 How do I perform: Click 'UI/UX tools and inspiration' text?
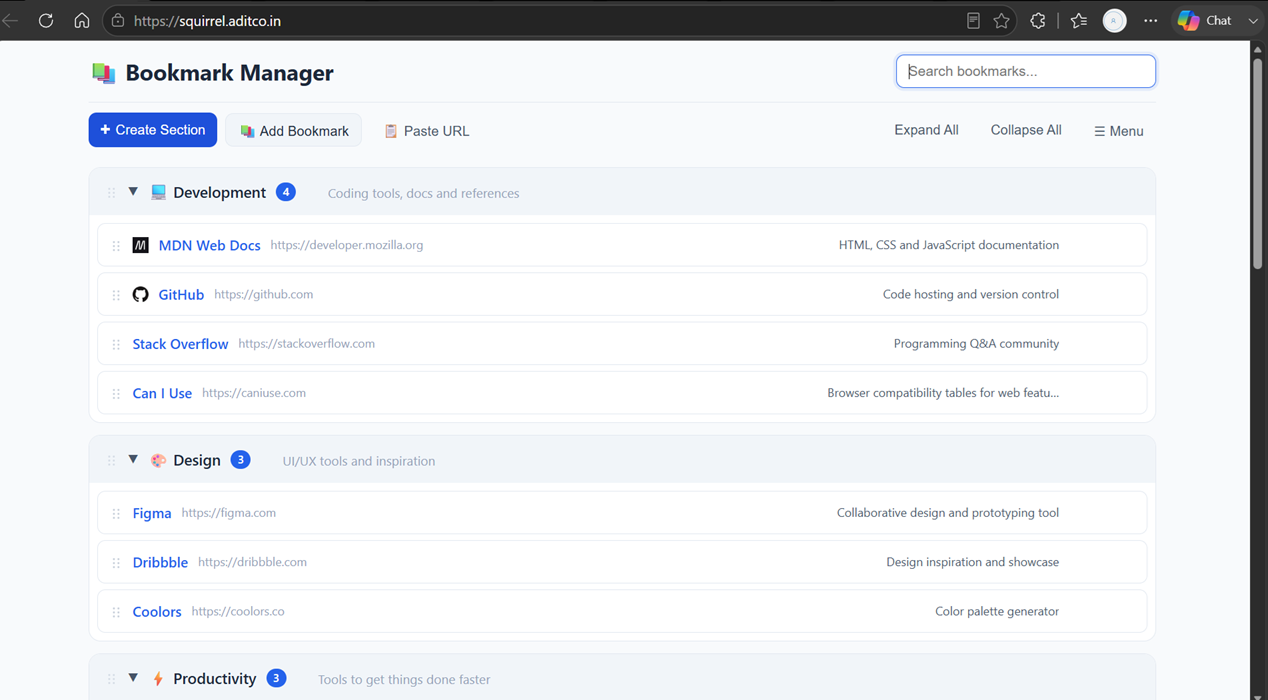(359, 461)
